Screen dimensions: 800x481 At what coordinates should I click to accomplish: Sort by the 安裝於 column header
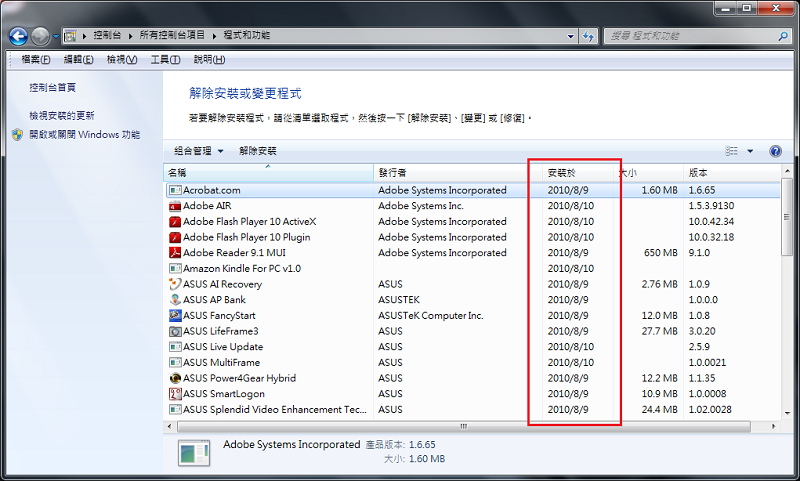[578, 173]
